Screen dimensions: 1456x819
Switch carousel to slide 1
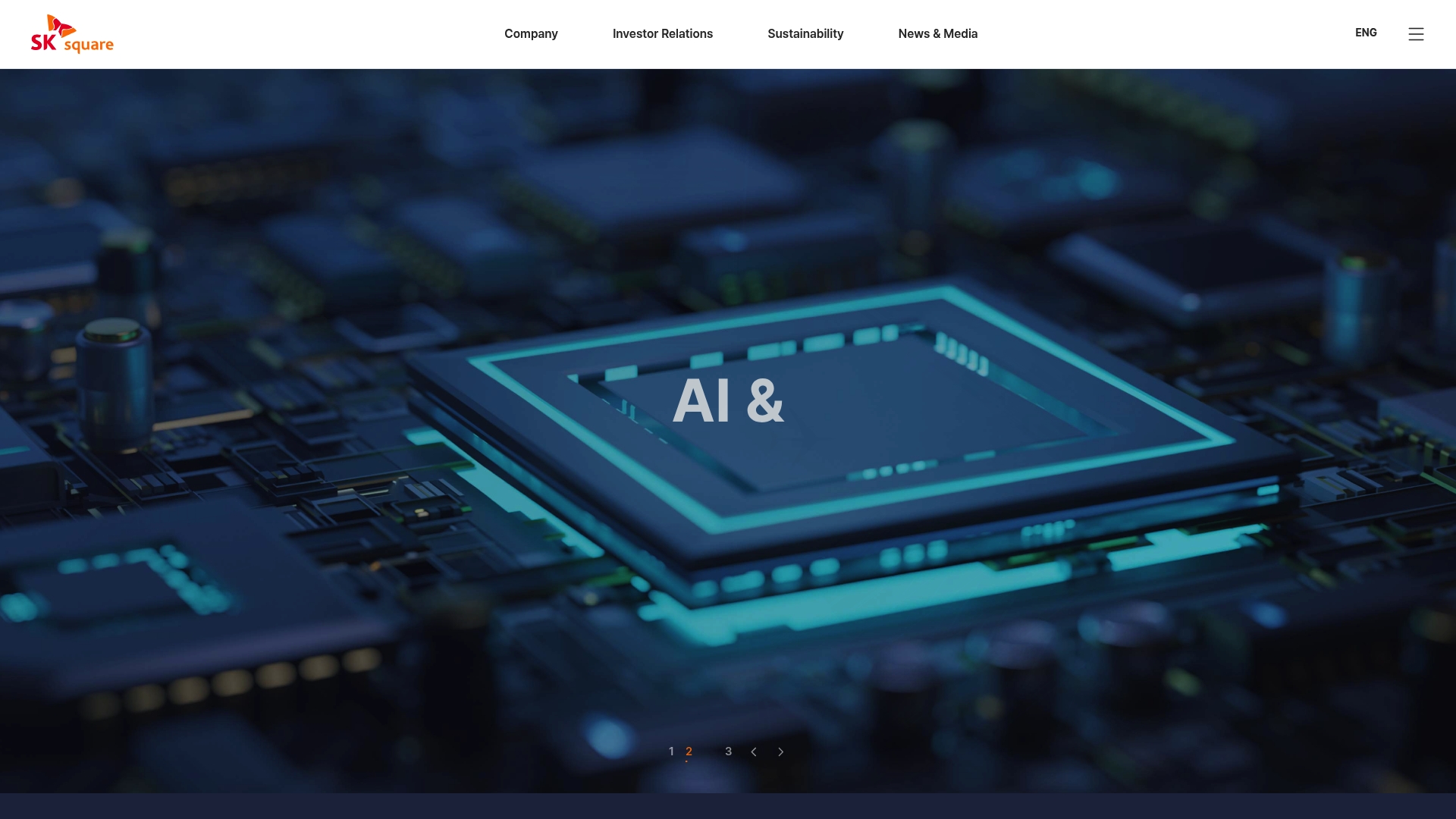click(x=671, y=751)
